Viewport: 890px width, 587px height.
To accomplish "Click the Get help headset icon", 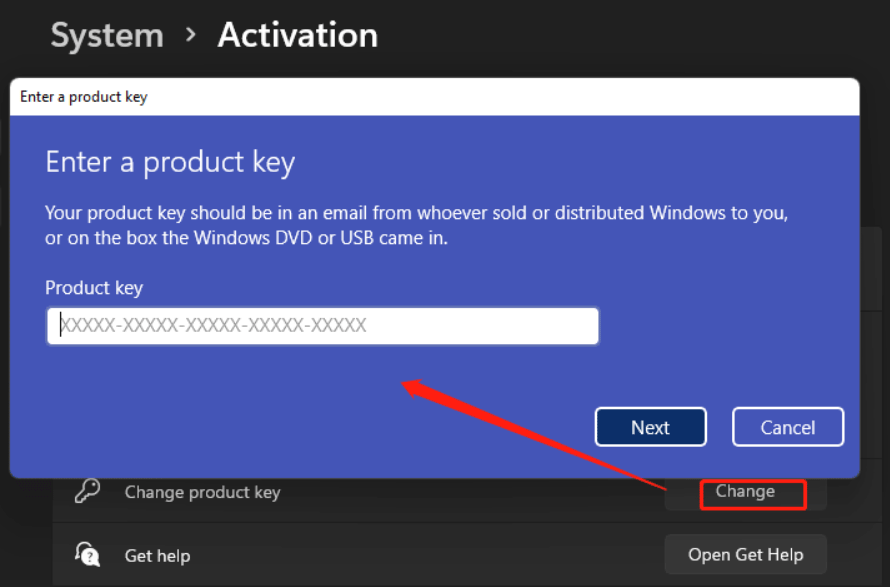I will tap(88, 555).
